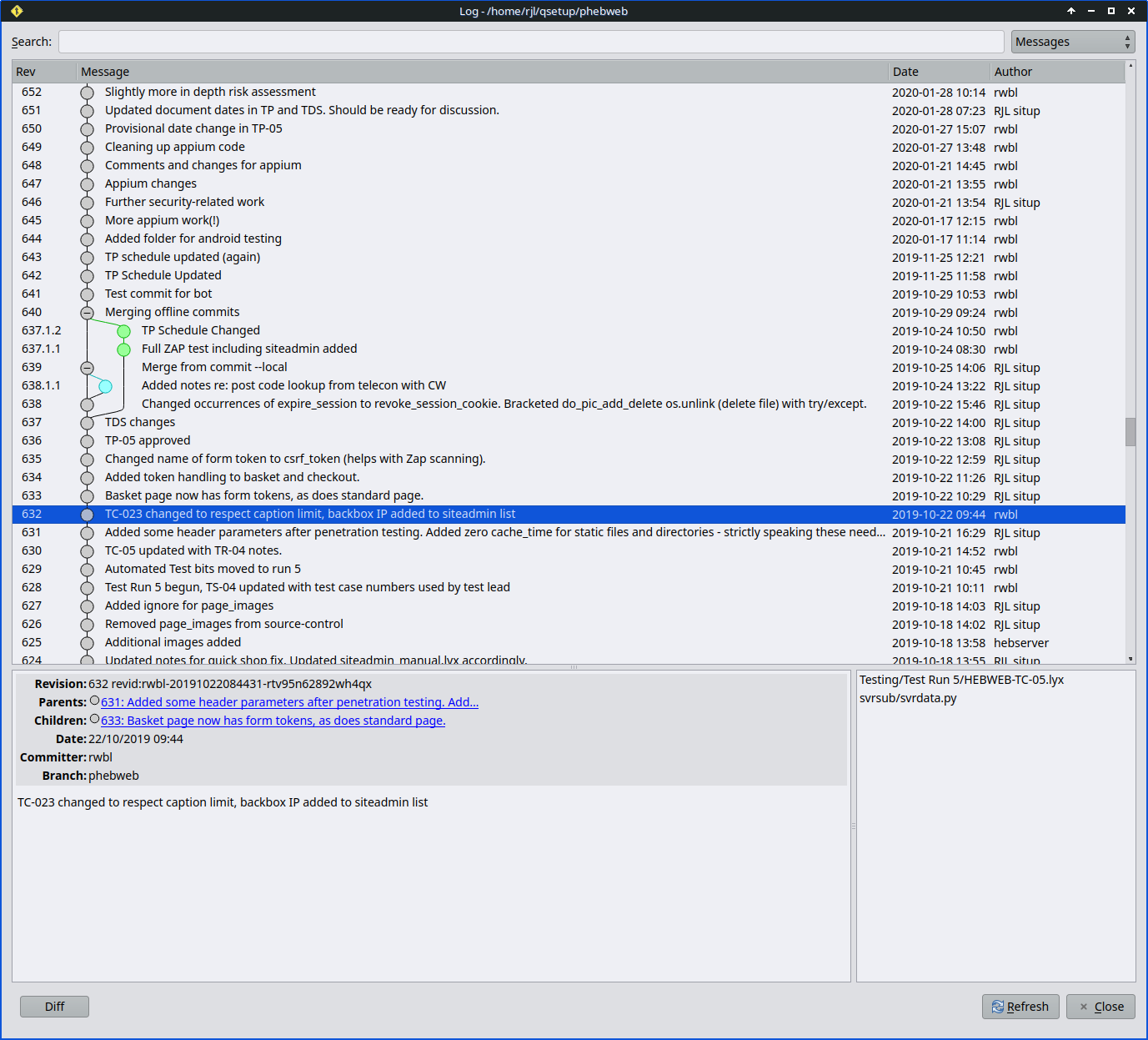
Task: Click the Date column header
Action: coord(940,72)
